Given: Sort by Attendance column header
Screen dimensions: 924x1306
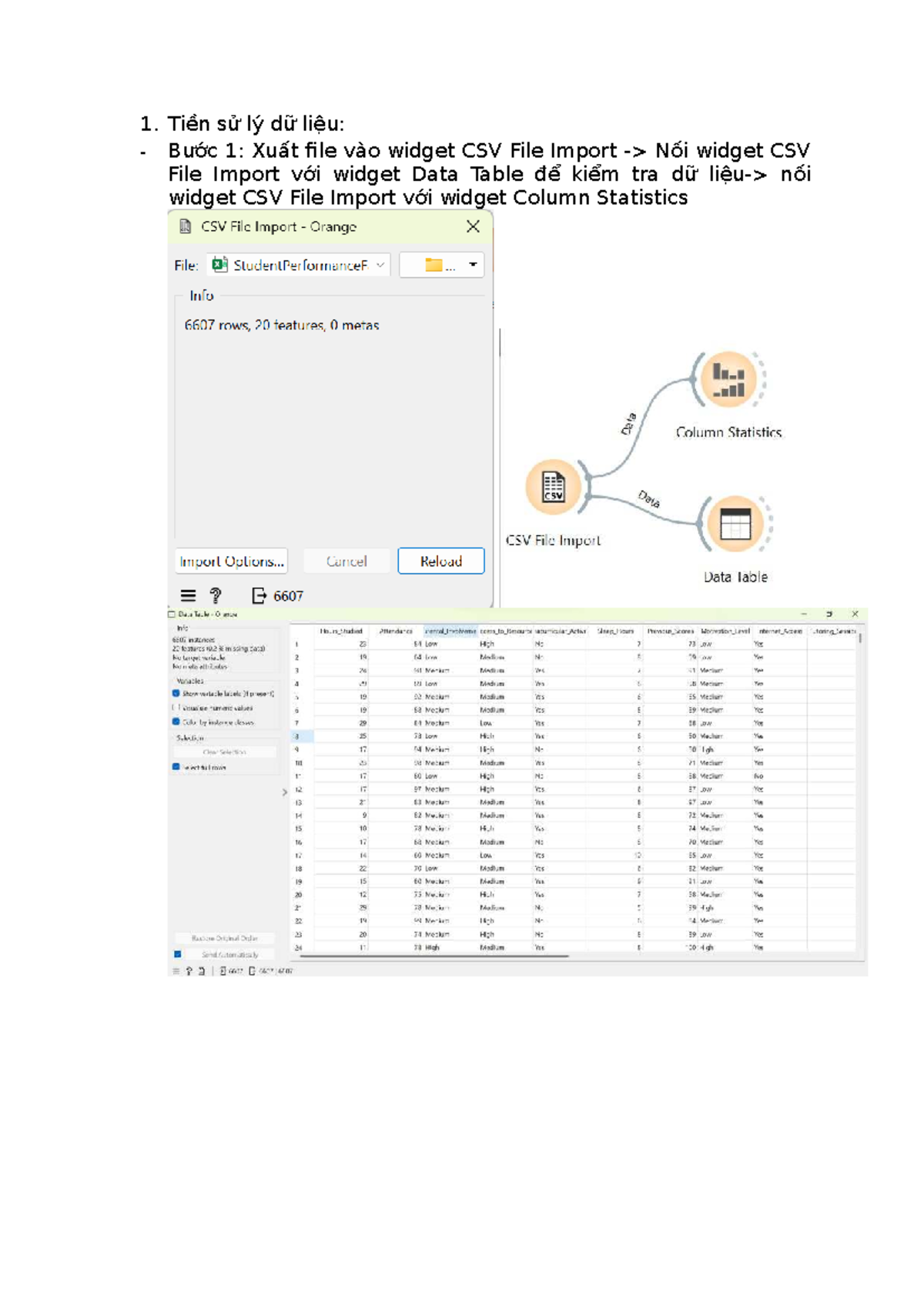Looking at the screenshot, I should click(396, 631).
